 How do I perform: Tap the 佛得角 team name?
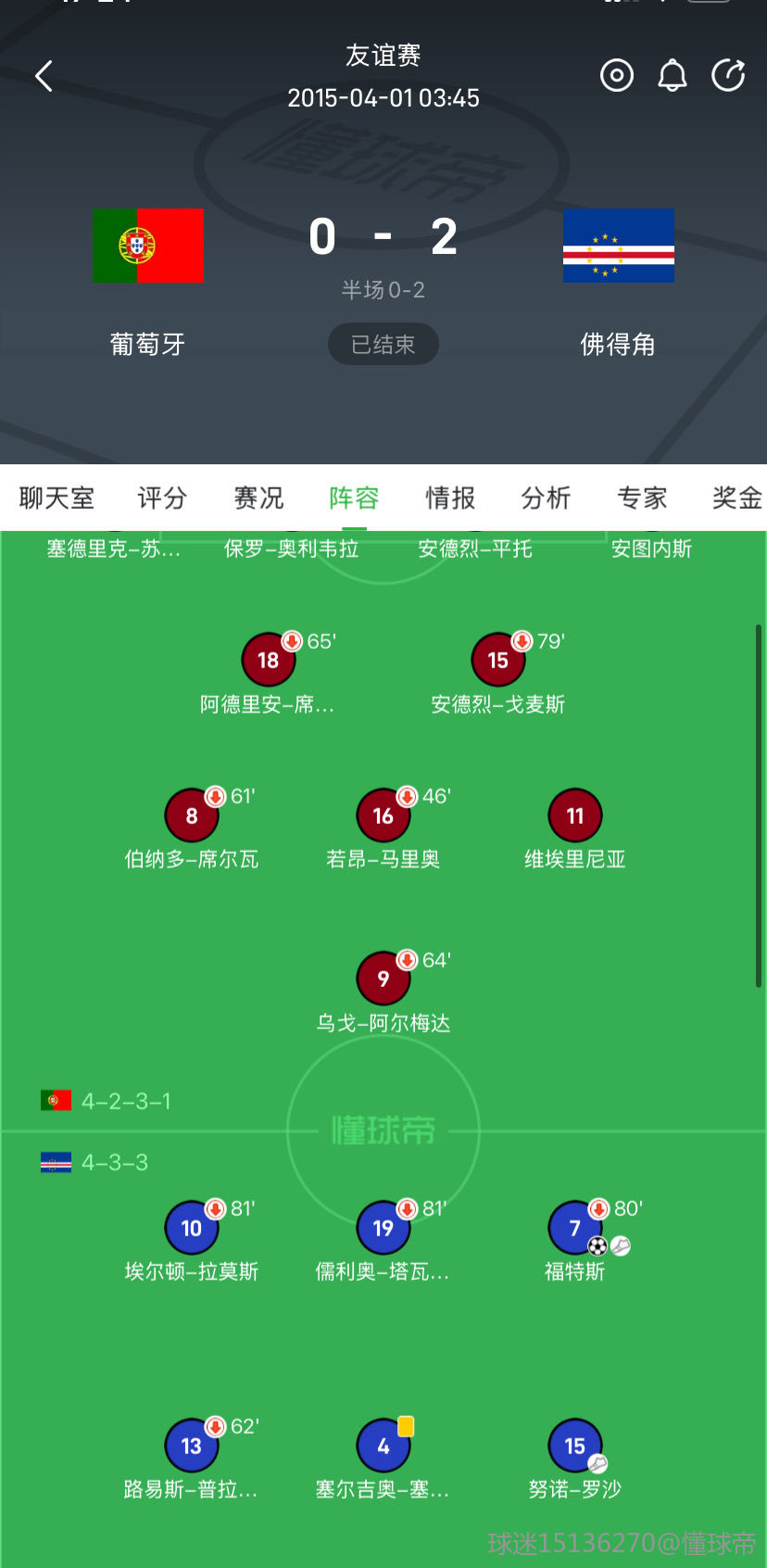tap(618, 345)
